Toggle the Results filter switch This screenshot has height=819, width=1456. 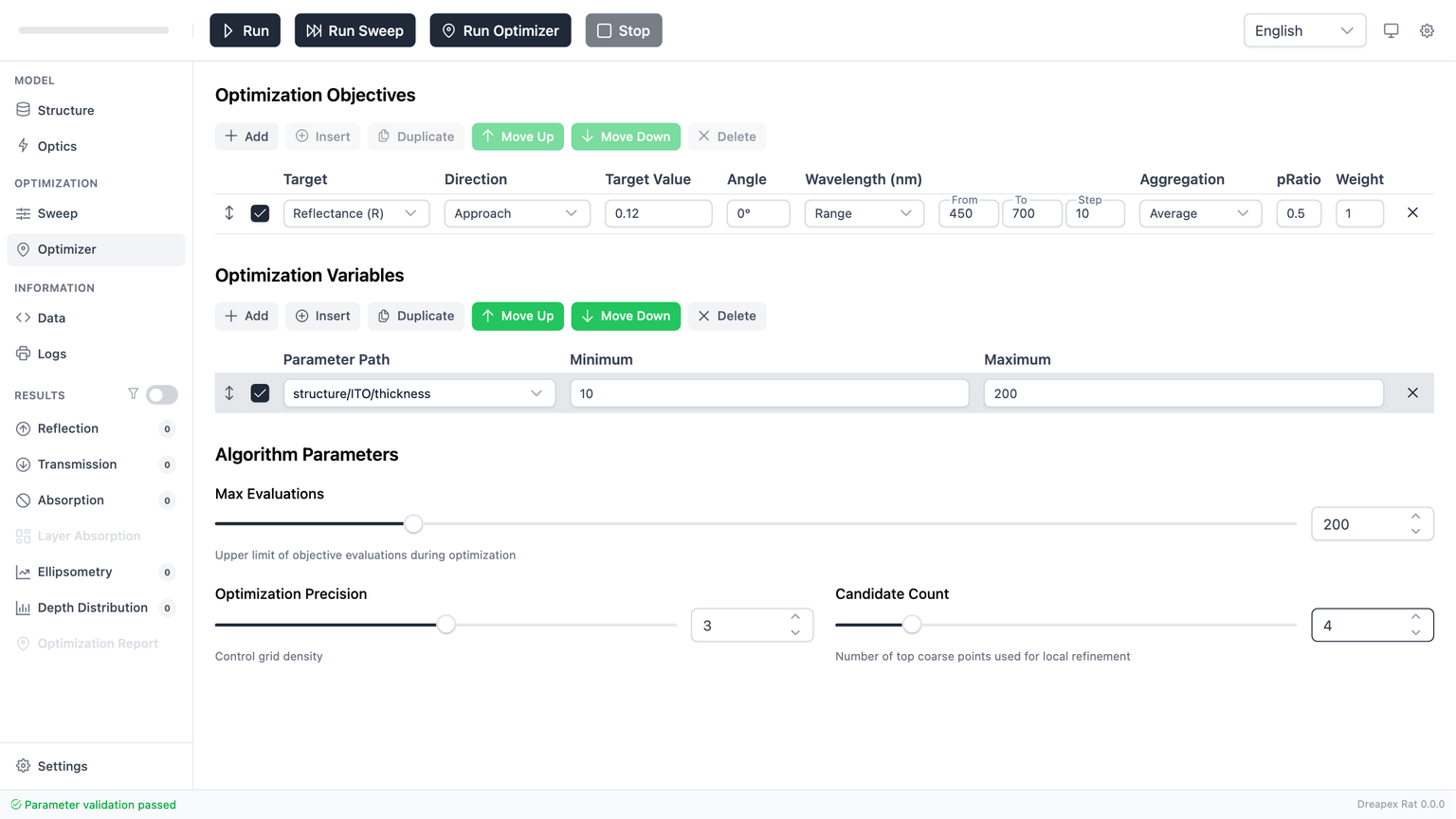coord(162,394)
